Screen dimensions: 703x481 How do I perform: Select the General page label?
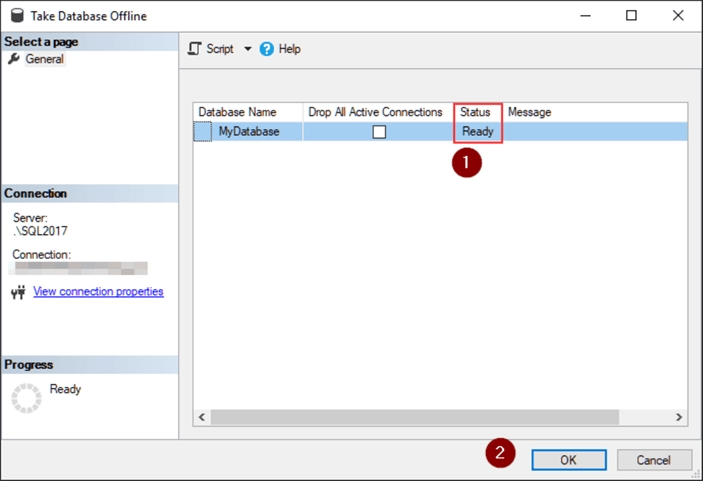[x=44, y=59]
